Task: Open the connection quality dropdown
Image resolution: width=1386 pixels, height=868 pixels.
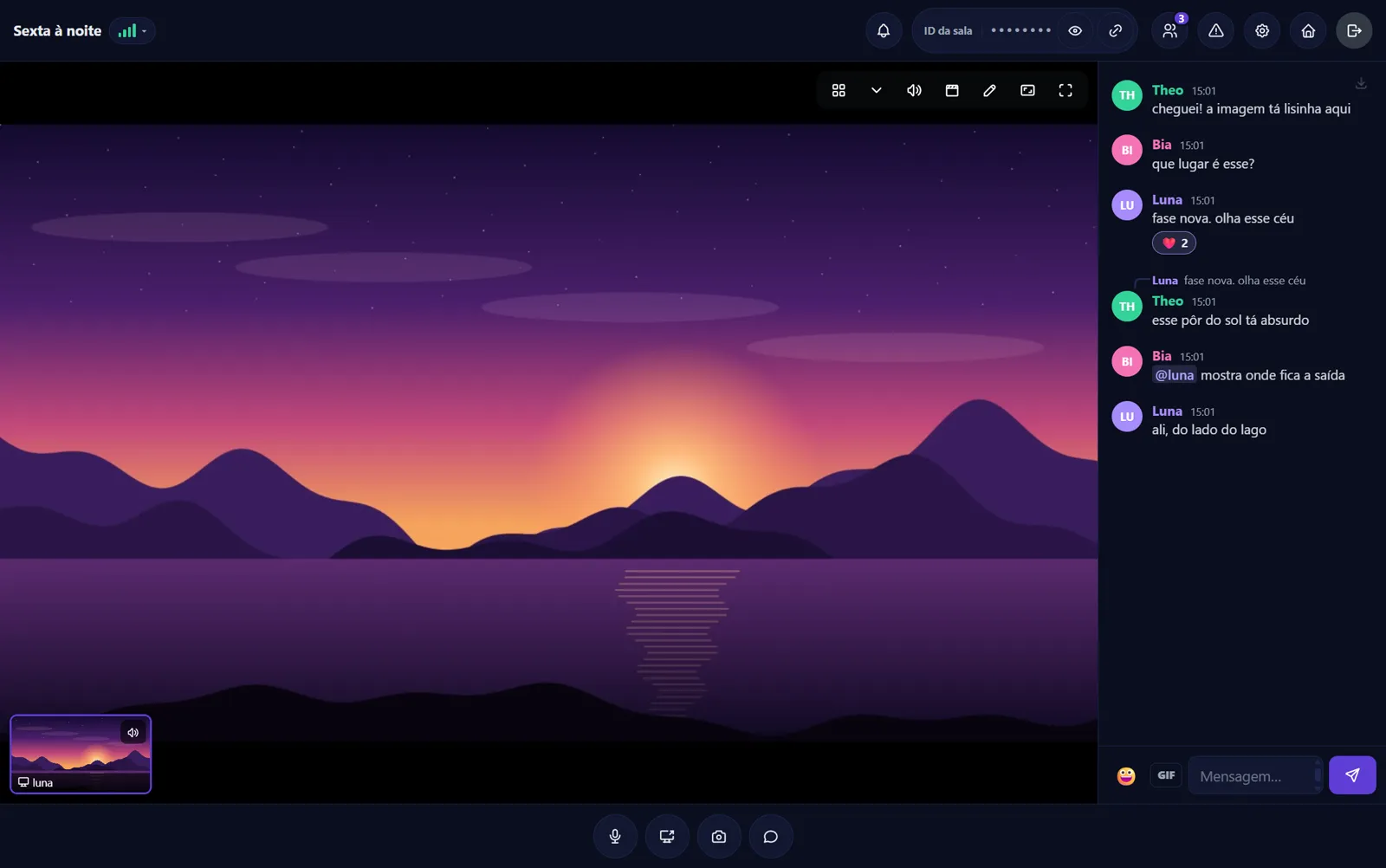Action: (133, 31)
